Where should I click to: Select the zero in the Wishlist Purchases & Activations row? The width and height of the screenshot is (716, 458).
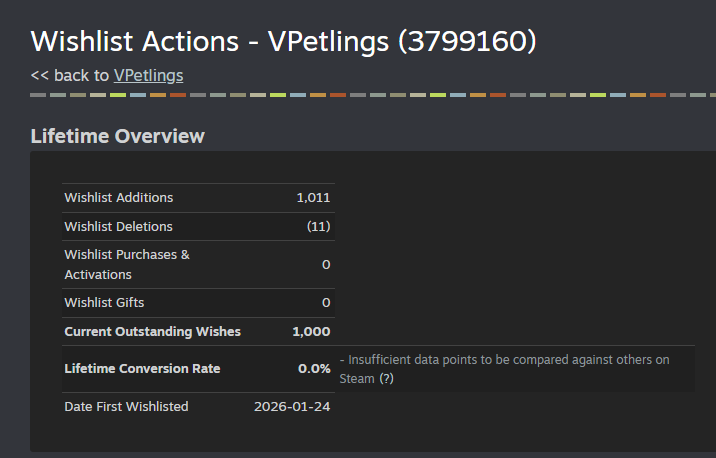(x=326, y=264)
